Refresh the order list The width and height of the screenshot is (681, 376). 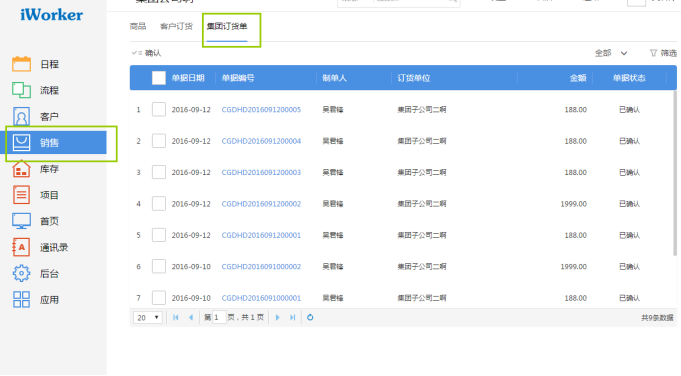coord(310,317)
